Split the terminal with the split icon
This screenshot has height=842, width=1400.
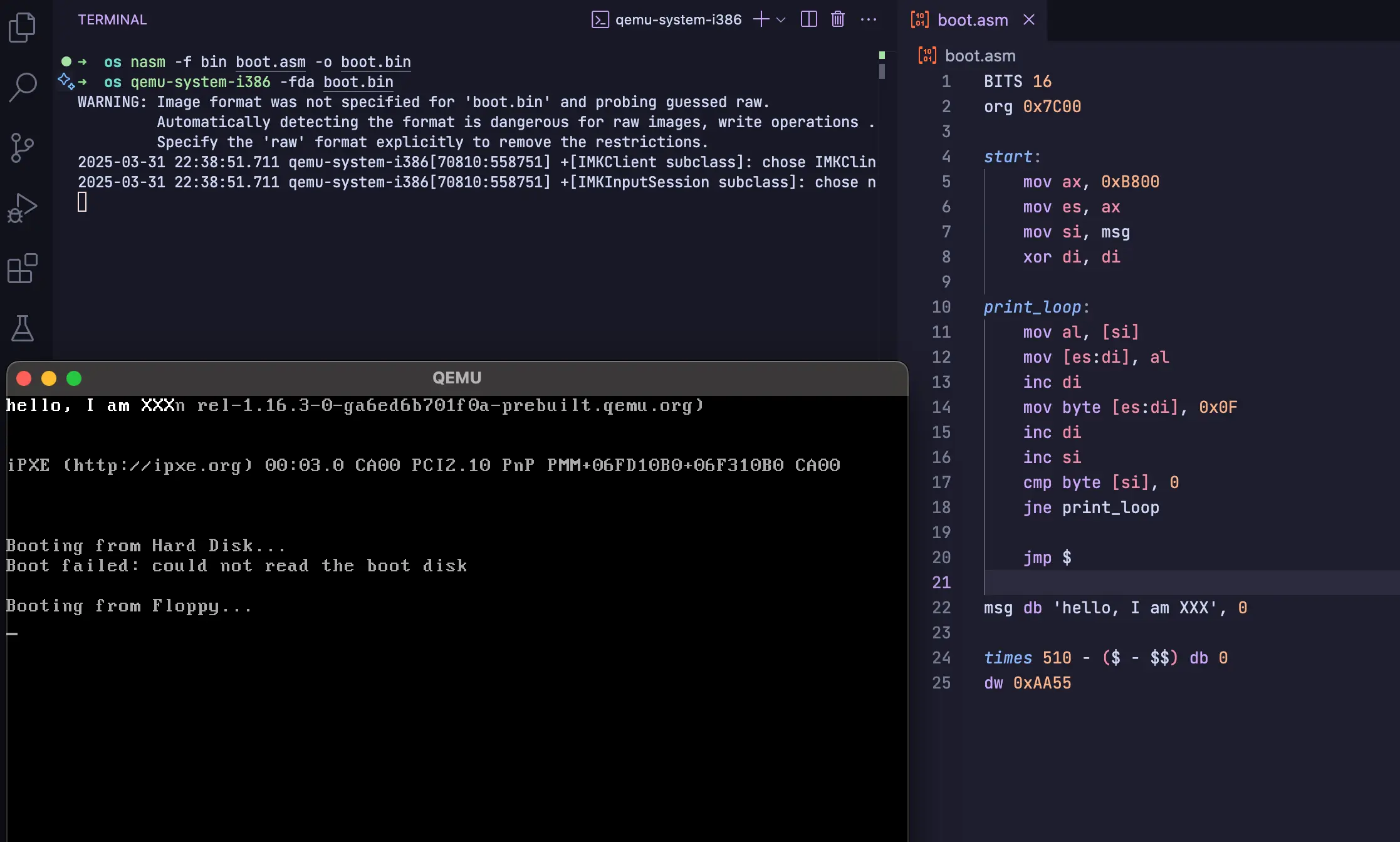[x=808, y=19]
